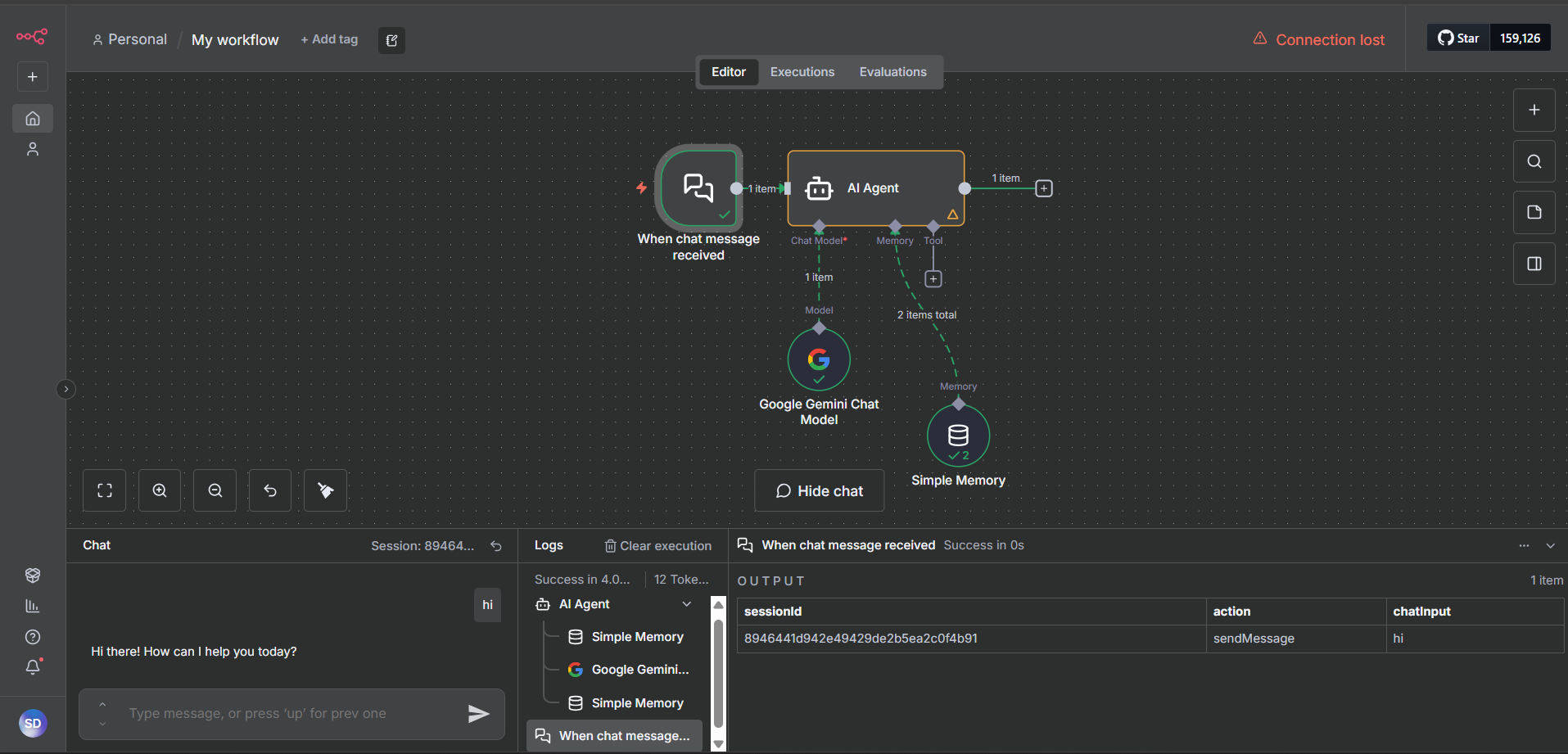1568x754 pixels.
Task: Star the repository on GitHub
Action: click(x=1457, y=37)
